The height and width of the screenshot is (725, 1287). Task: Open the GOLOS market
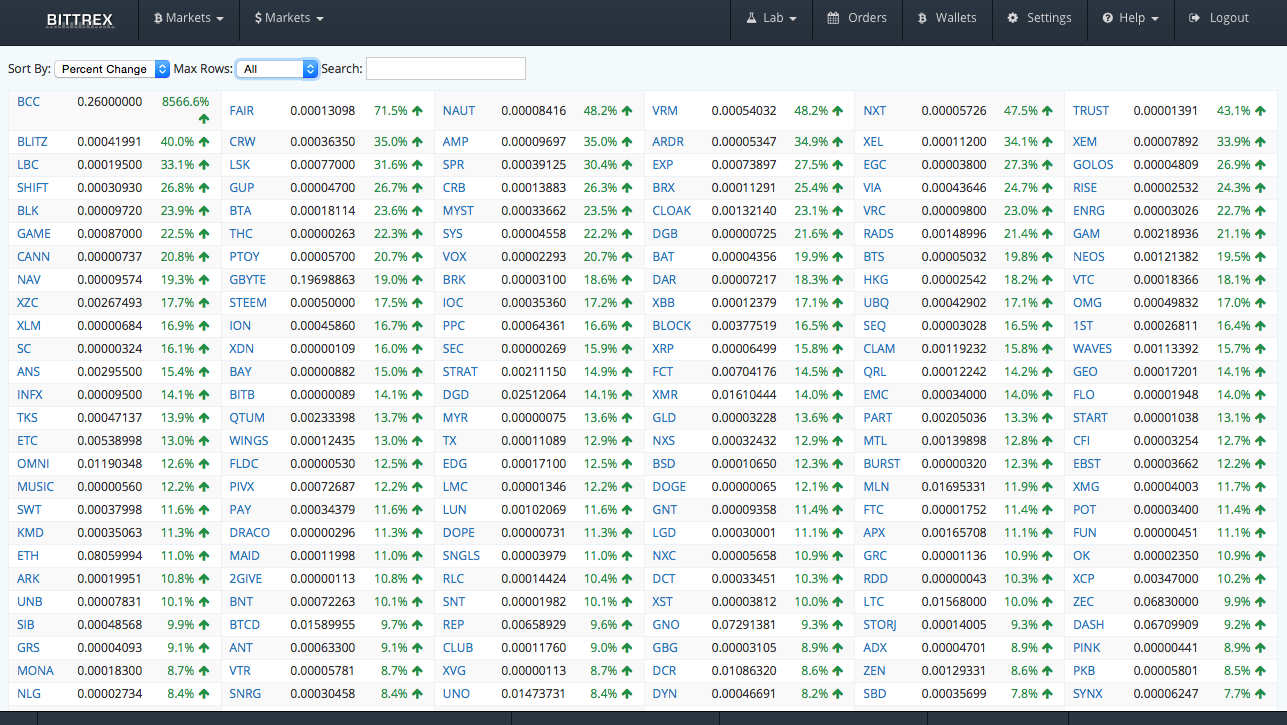point(1093,165)
